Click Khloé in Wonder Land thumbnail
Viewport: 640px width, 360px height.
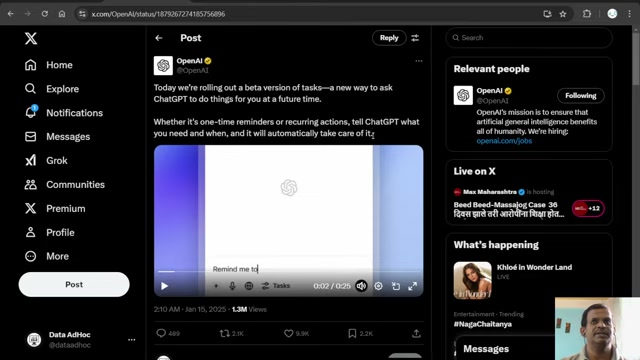(x=472, y=280)
